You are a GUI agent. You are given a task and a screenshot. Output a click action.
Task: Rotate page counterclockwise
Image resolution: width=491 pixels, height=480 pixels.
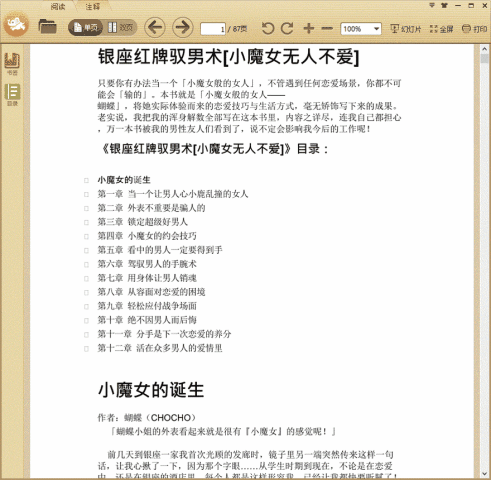coord(267,28)
